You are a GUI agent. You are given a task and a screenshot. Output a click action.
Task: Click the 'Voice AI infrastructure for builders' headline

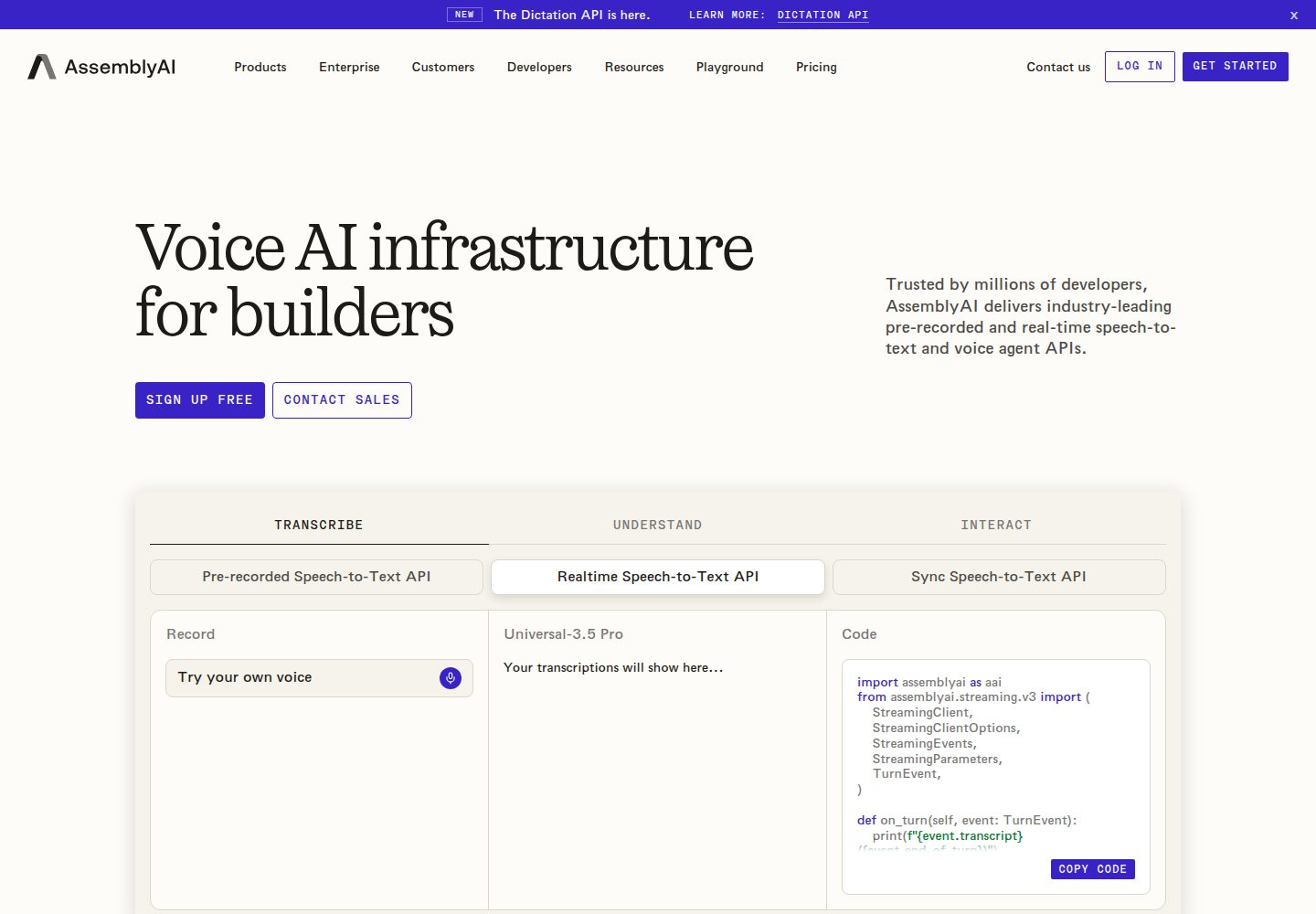click(445, 281)
